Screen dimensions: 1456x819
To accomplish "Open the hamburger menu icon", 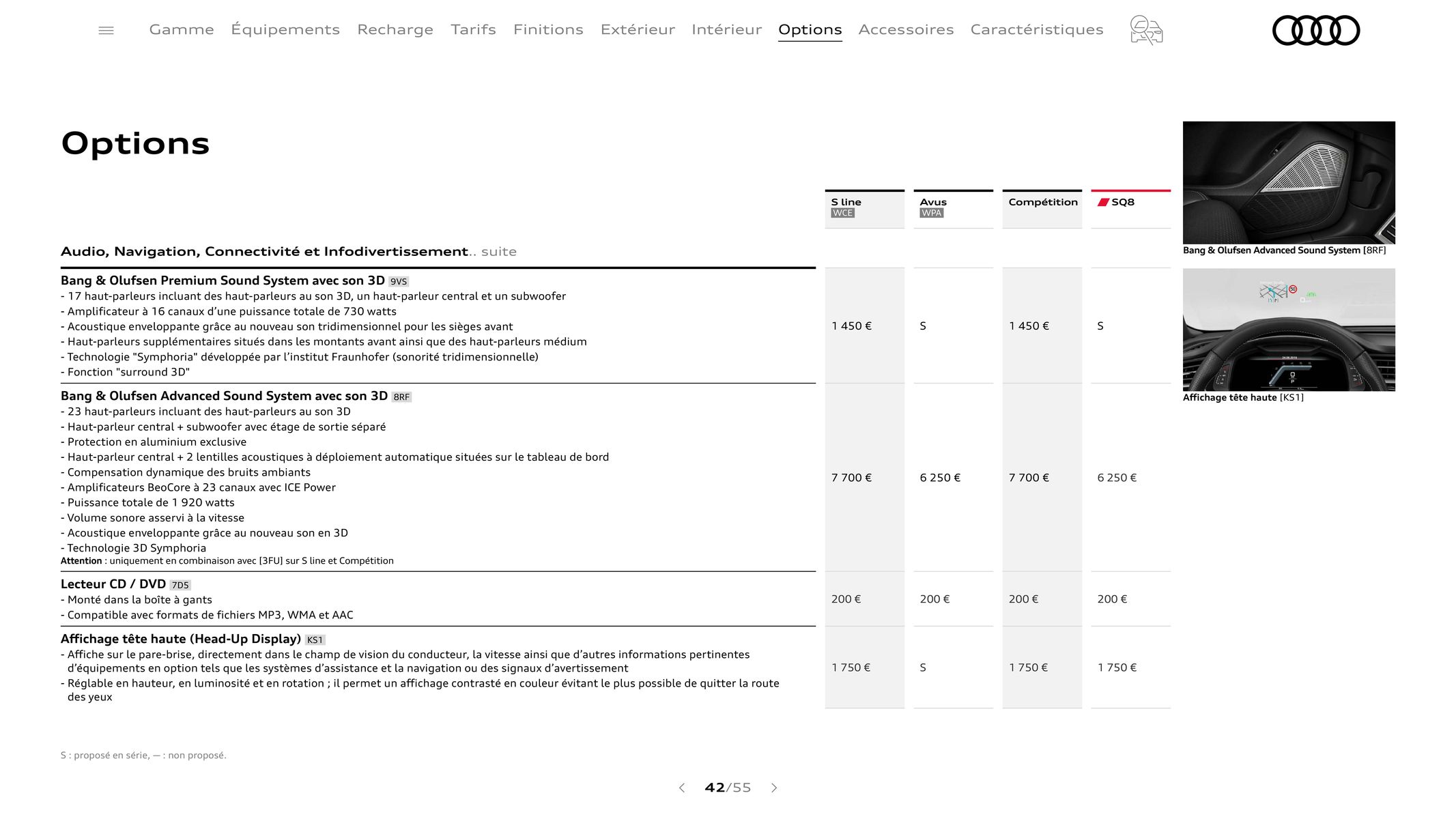I will point(106,30).
